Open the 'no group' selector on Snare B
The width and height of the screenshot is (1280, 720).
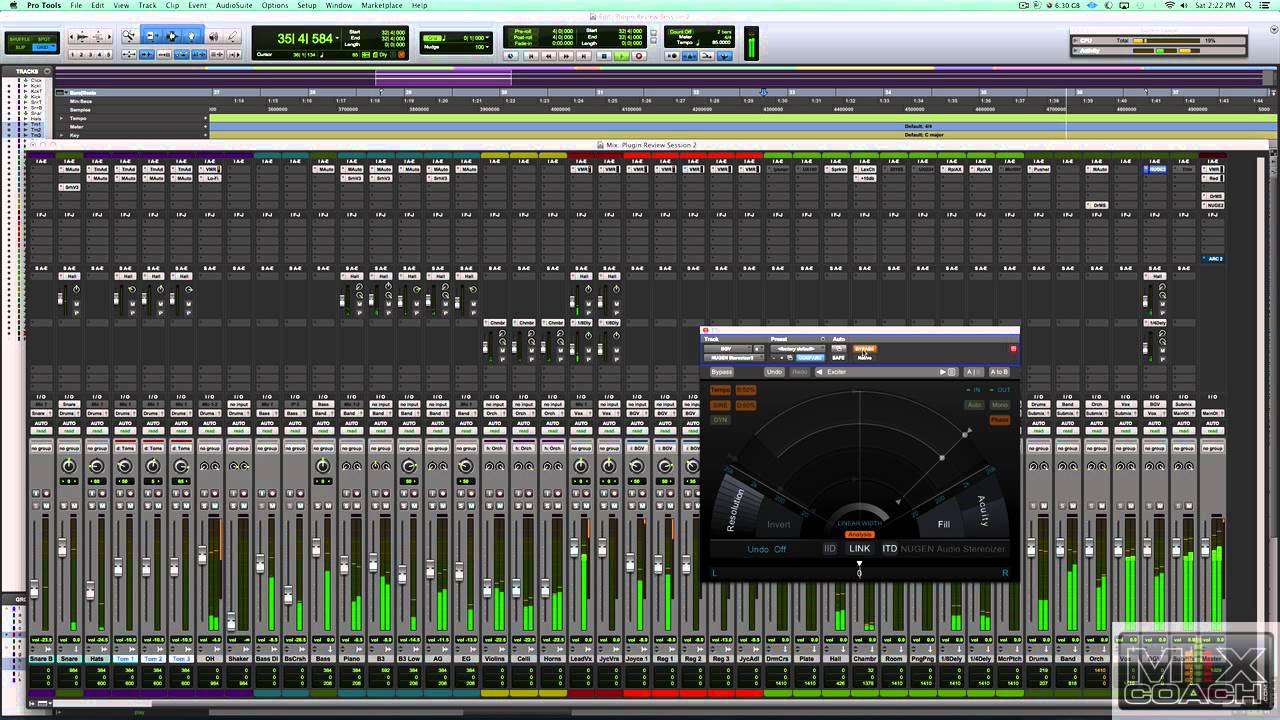[x=41, y=448]
